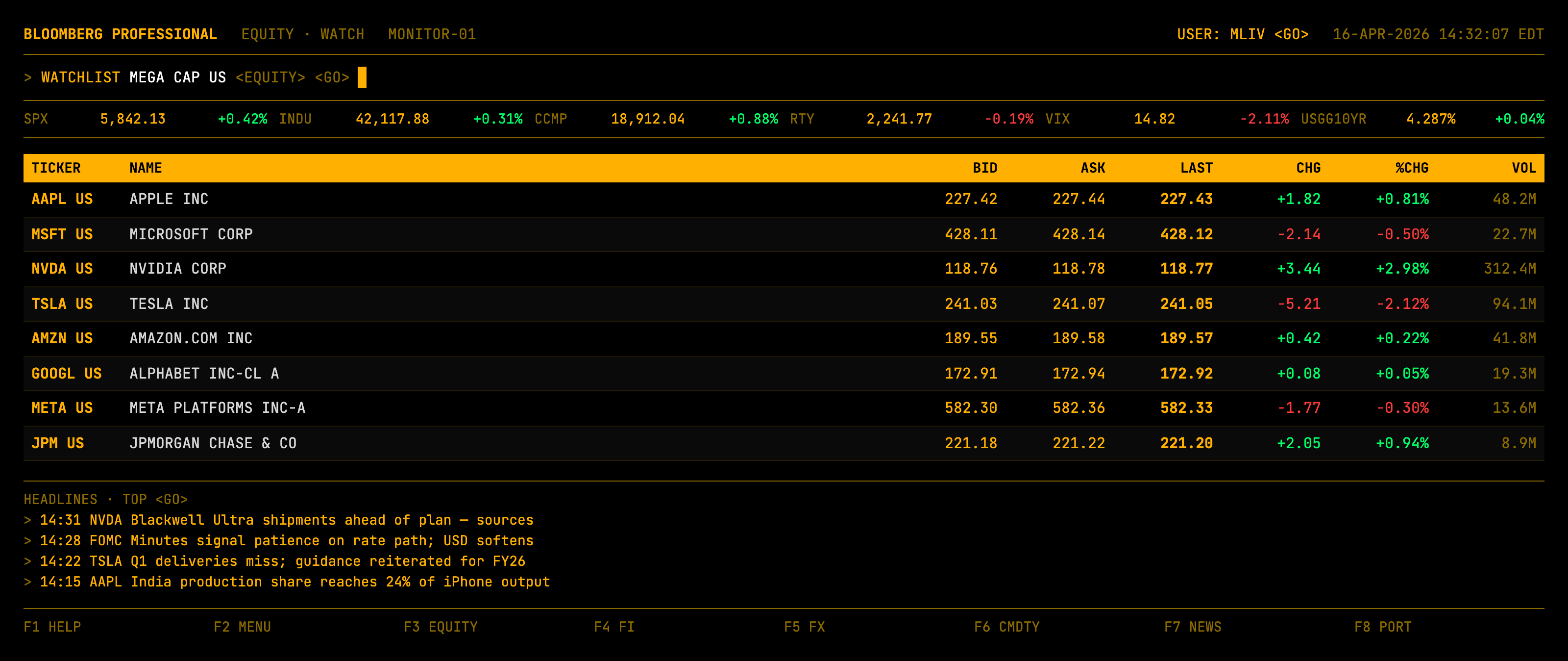The width and height of the screenshot is (1568, 661).
Task: Click the USGG10YR yield 4.287%
Action: 1430,120
